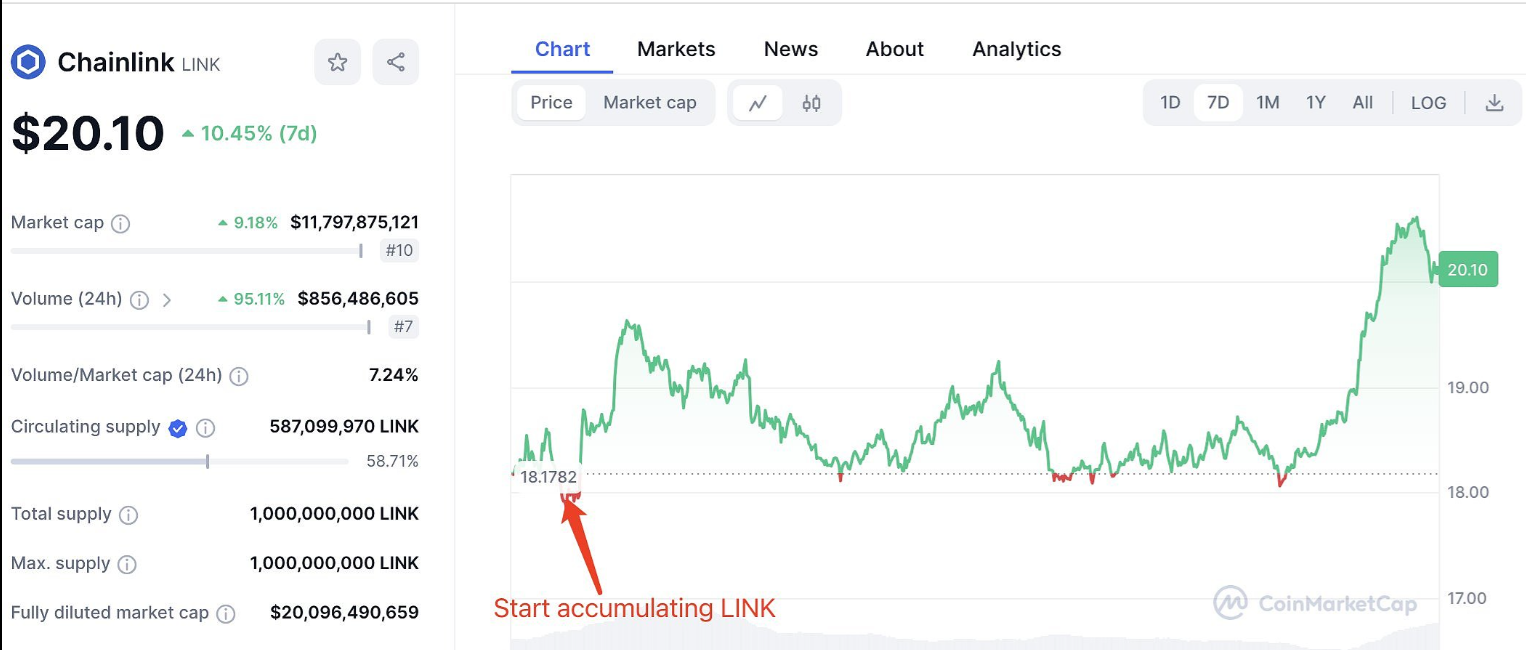Viewport: 1526px width, 650px height.
Task: Click info icon next to Volume (24h)
Action: point(140,300)
